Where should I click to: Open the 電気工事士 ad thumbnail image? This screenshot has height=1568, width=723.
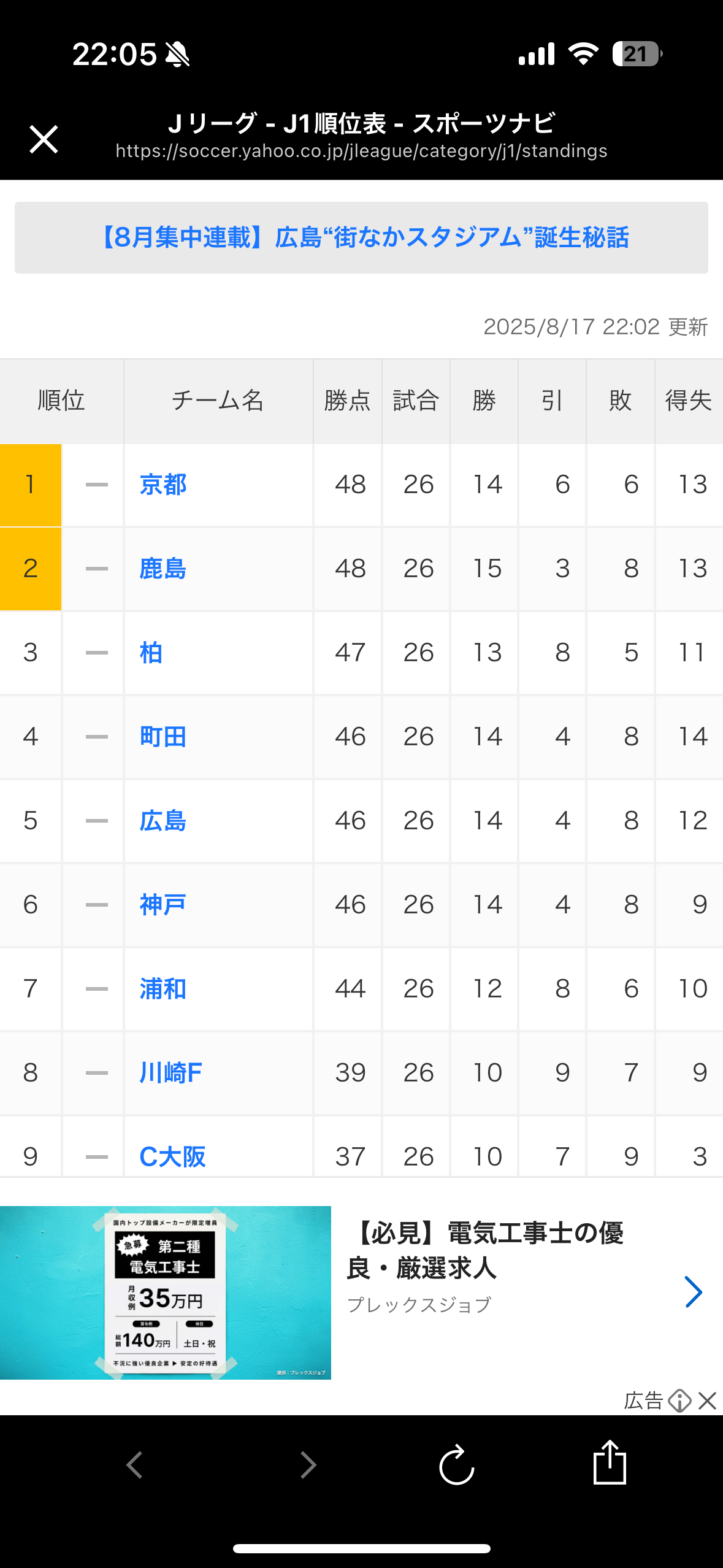(x=166, y=1293)
